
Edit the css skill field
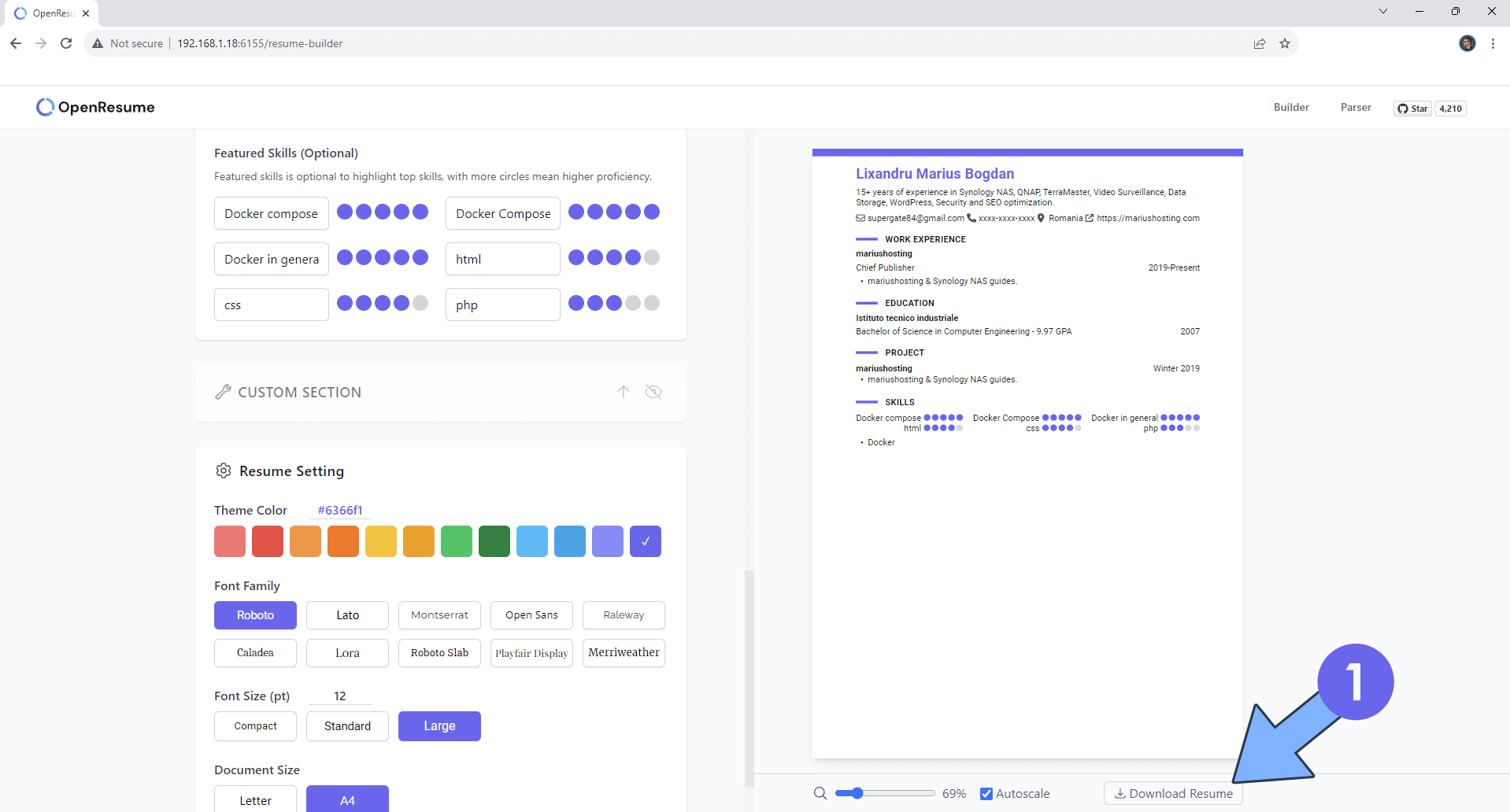[272, 304]
